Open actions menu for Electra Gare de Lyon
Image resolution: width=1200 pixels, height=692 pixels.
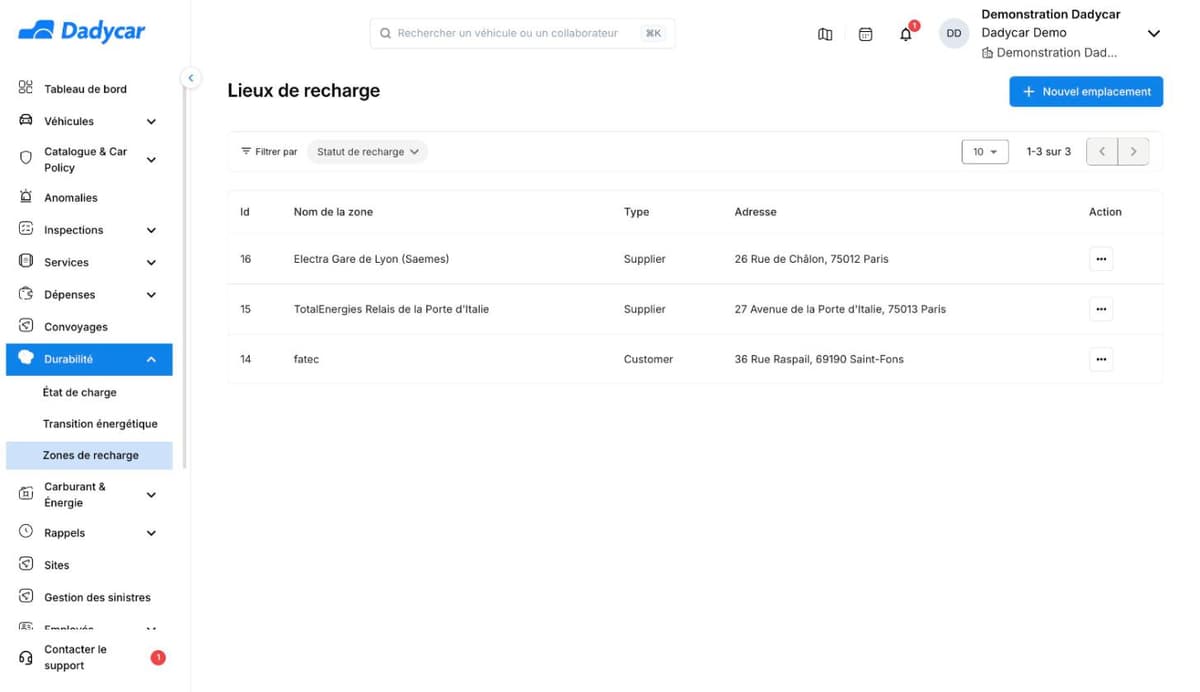(1101, 259)
